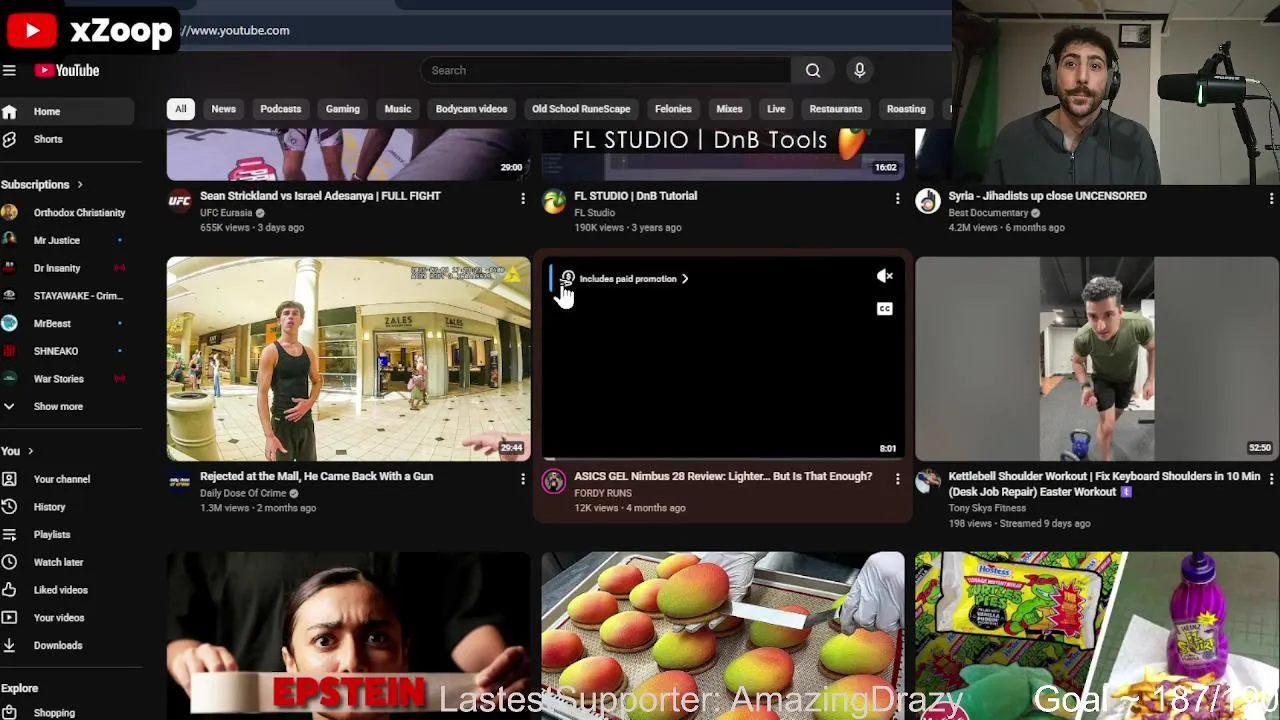This screenshot has height=720, width=1280.
Task: Open Sean Strickland vs Israel Adesanya title
Action: tap(320, 196)
